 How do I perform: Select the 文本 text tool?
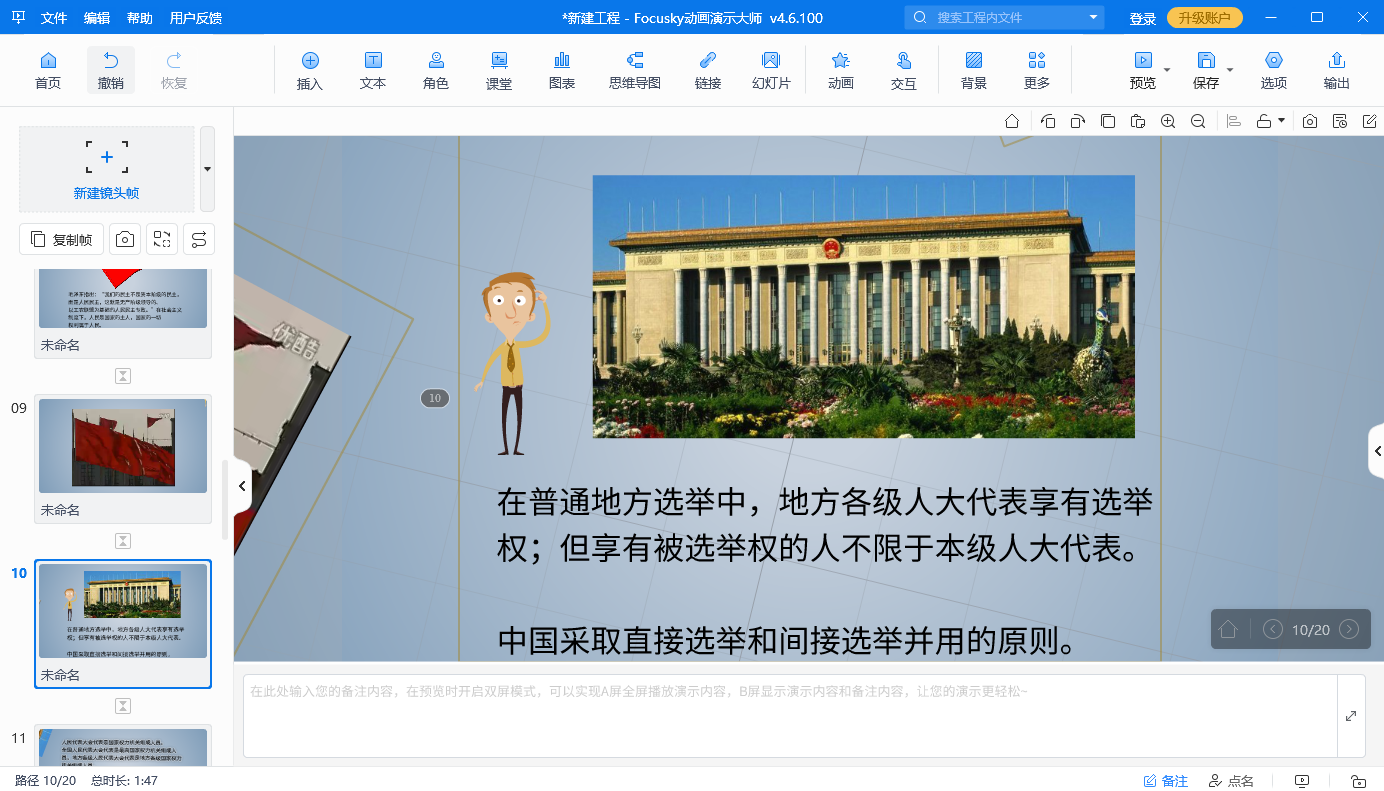click(x=373, y=70)
